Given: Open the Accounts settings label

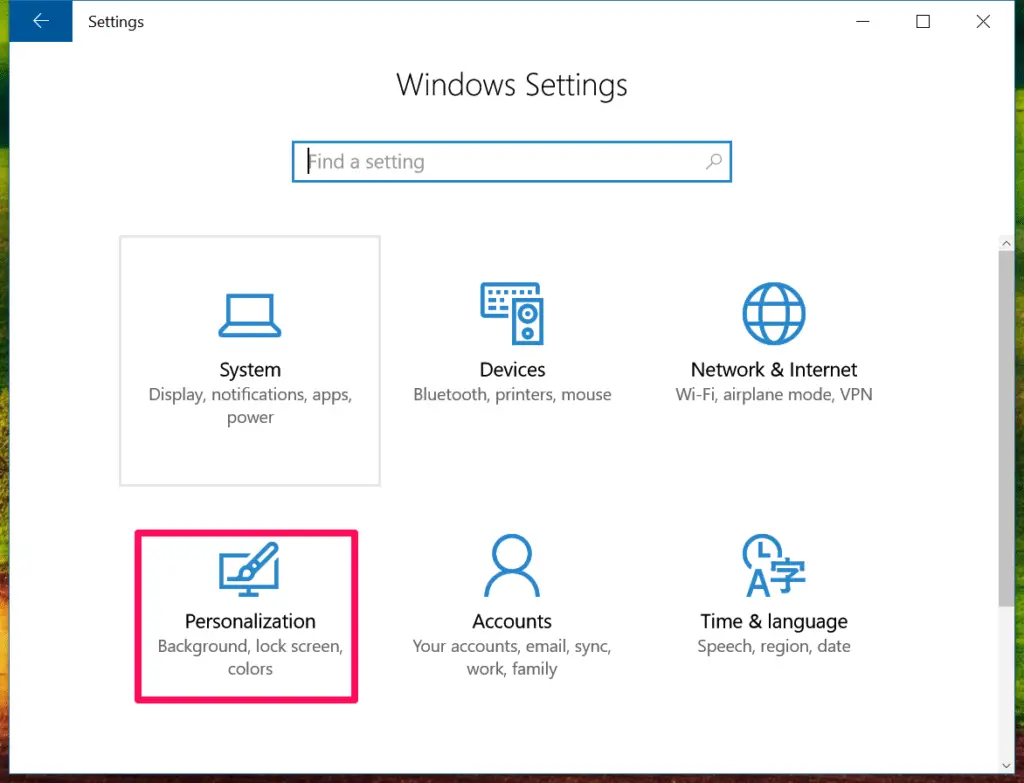Looking at the screenshot, I should (x=512, y=621).
